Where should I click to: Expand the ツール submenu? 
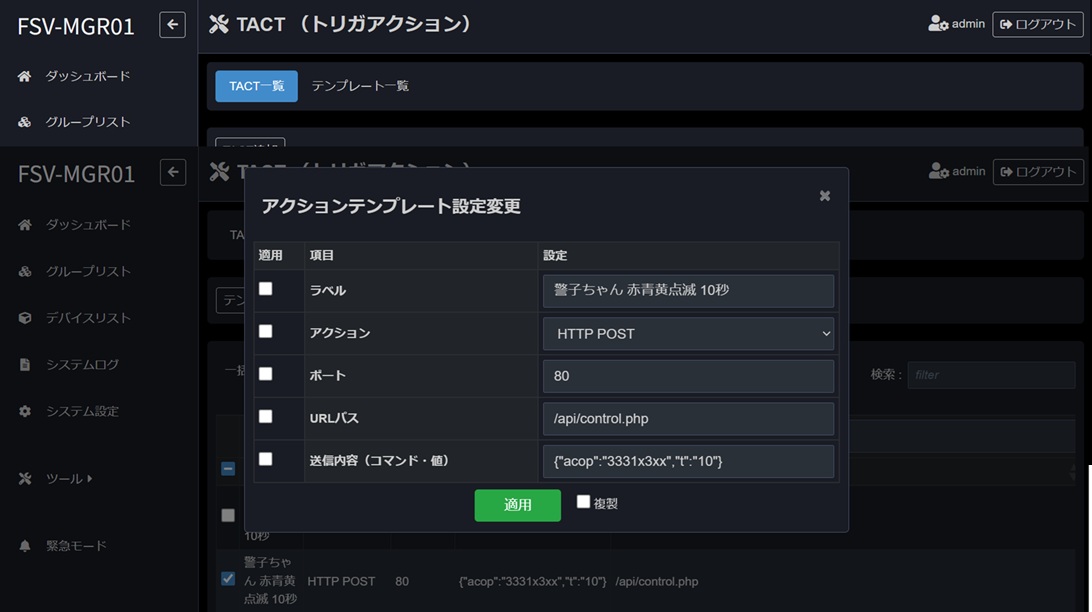pyautogui.click(x=69, y=479)
